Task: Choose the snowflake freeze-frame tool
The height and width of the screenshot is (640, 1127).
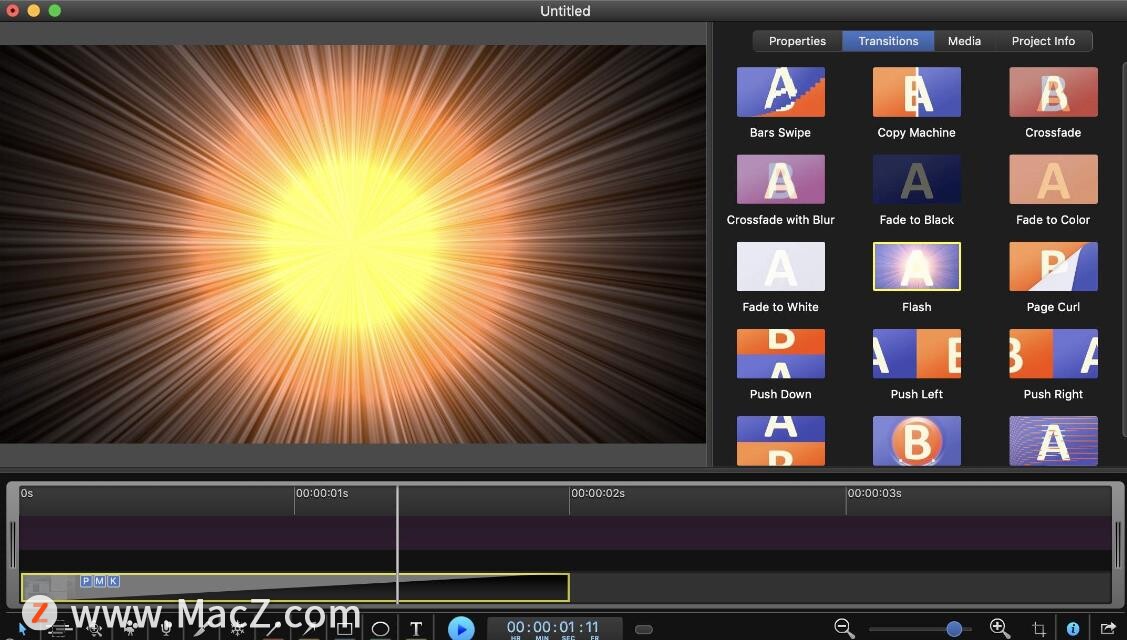Action: [x=237, y=628]
